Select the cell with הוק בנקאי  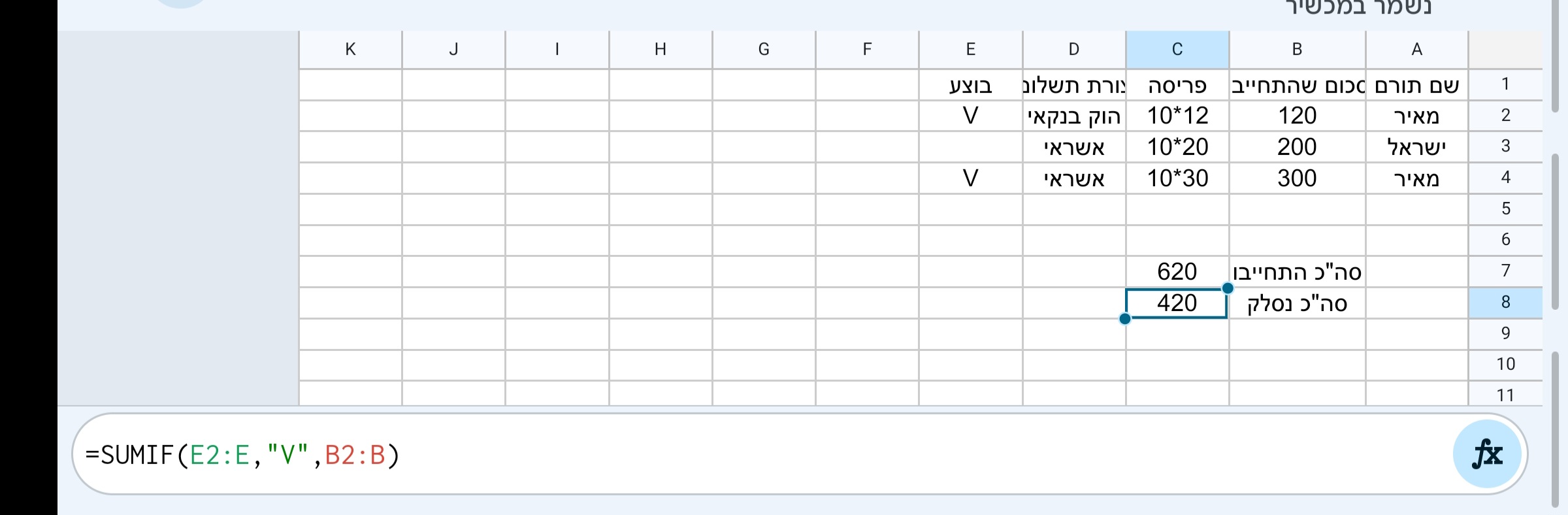pyautogui.click(x=1075, y=115)
